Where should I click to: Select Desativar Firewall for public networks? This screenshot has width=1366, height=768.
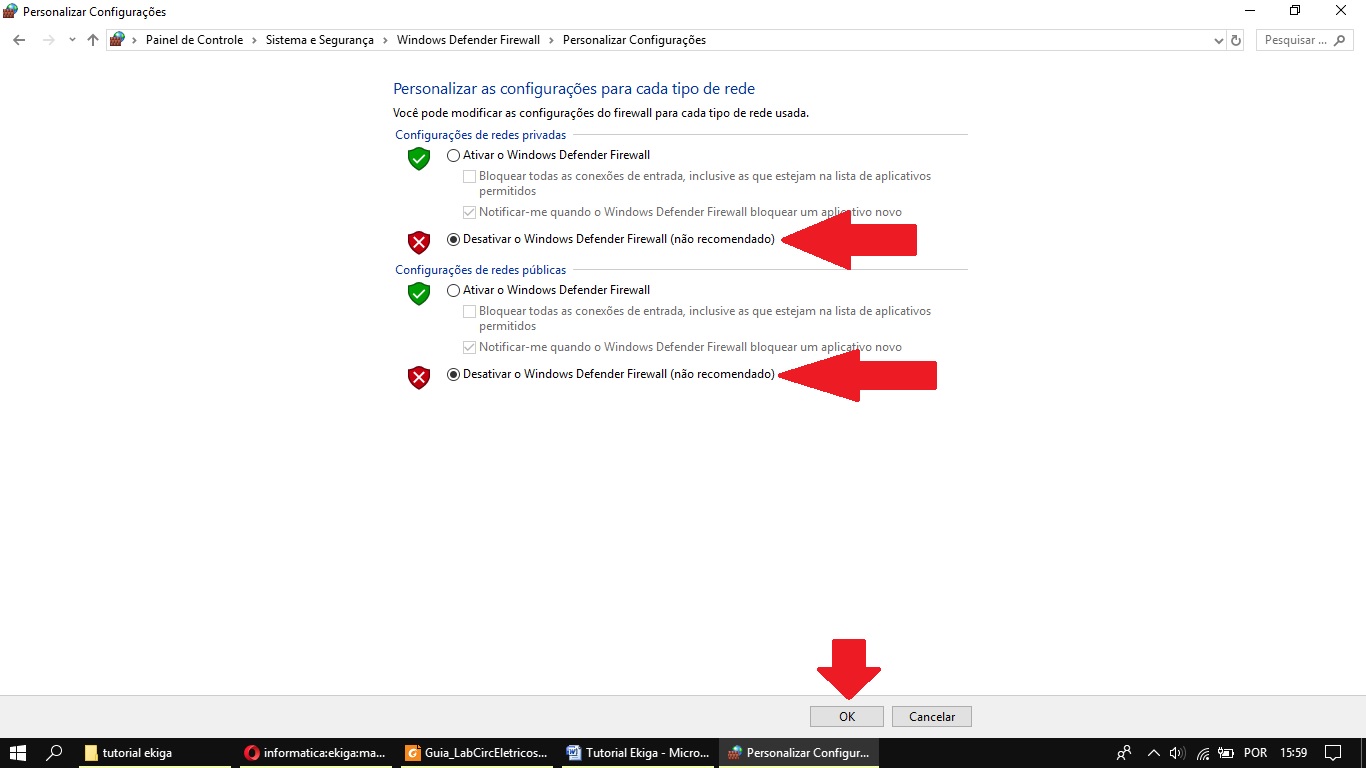(x=454, y=375)
